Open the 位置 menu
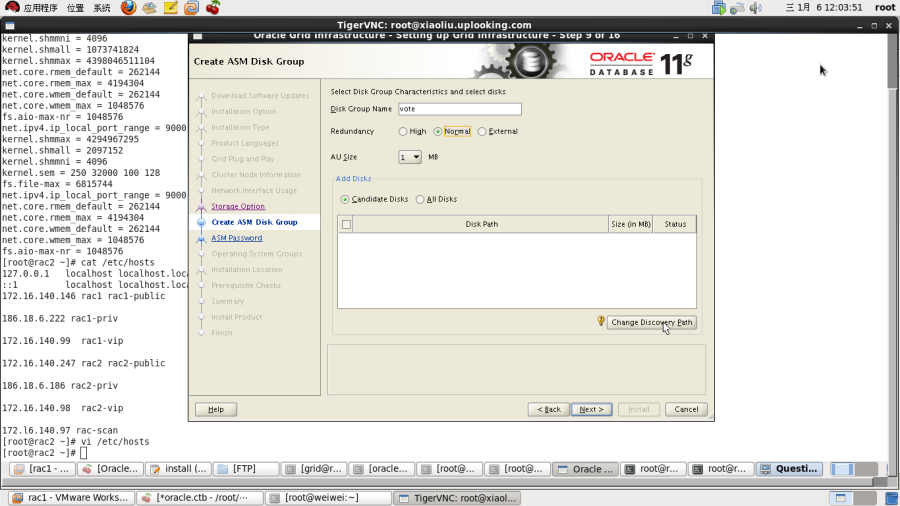 click(75, 7)
